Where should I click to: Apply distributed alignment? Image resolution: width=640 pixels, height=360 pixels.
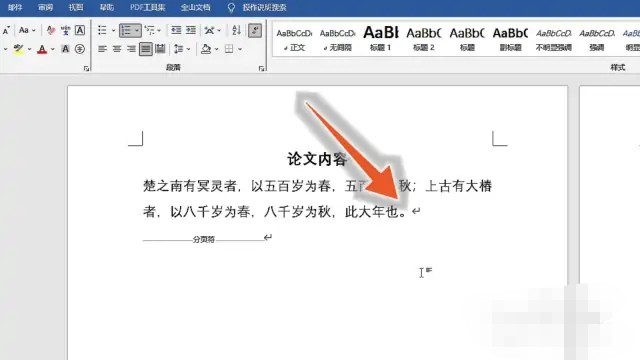[160, 49]
